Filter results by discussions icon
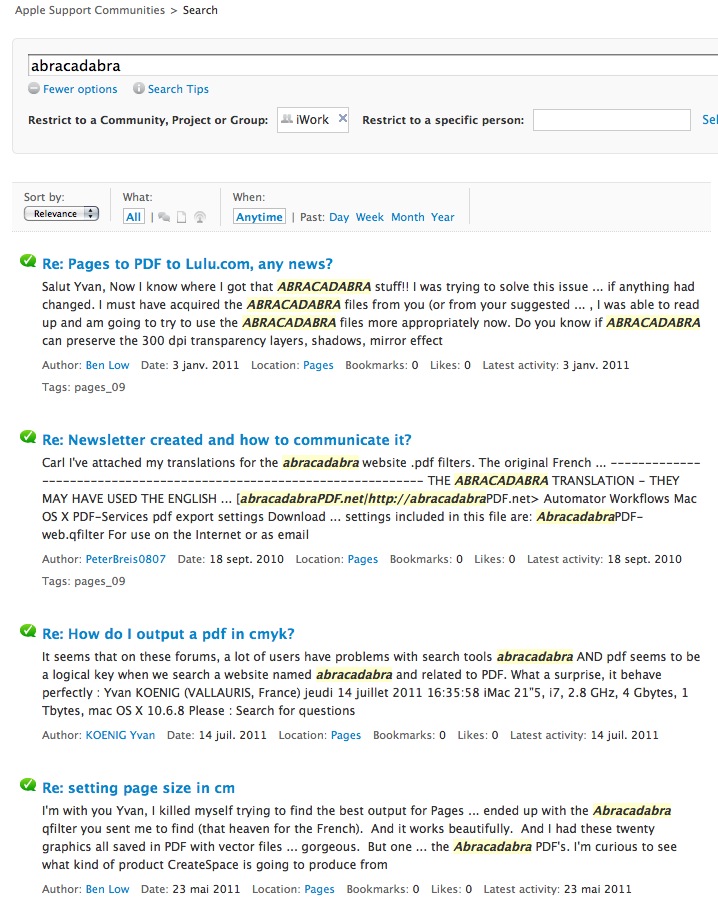 [164, 217]
